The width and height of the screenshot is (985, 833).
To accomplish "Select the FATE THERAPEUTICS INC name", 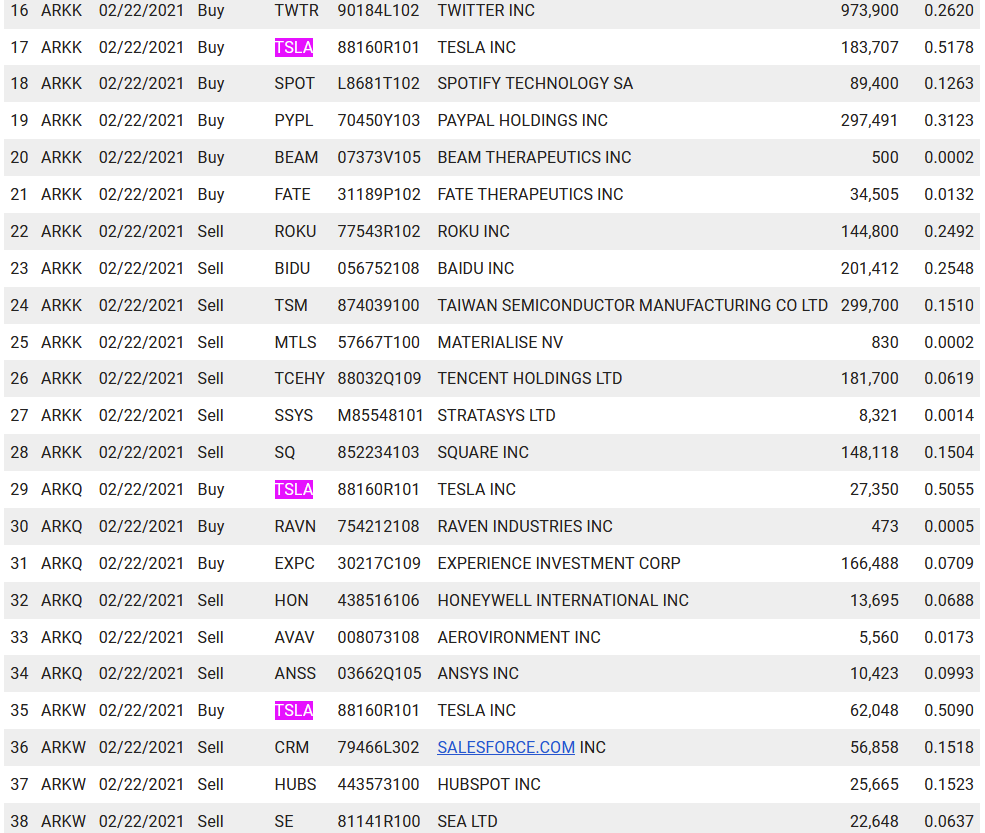I will [530, 194].
